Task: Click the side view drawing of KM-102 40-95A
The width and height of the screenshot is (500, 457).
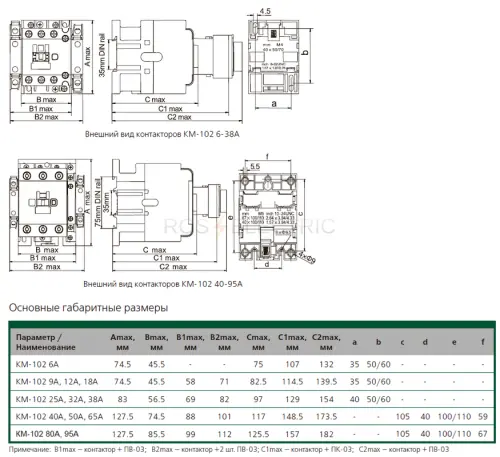Action: (x=169, y=215)
